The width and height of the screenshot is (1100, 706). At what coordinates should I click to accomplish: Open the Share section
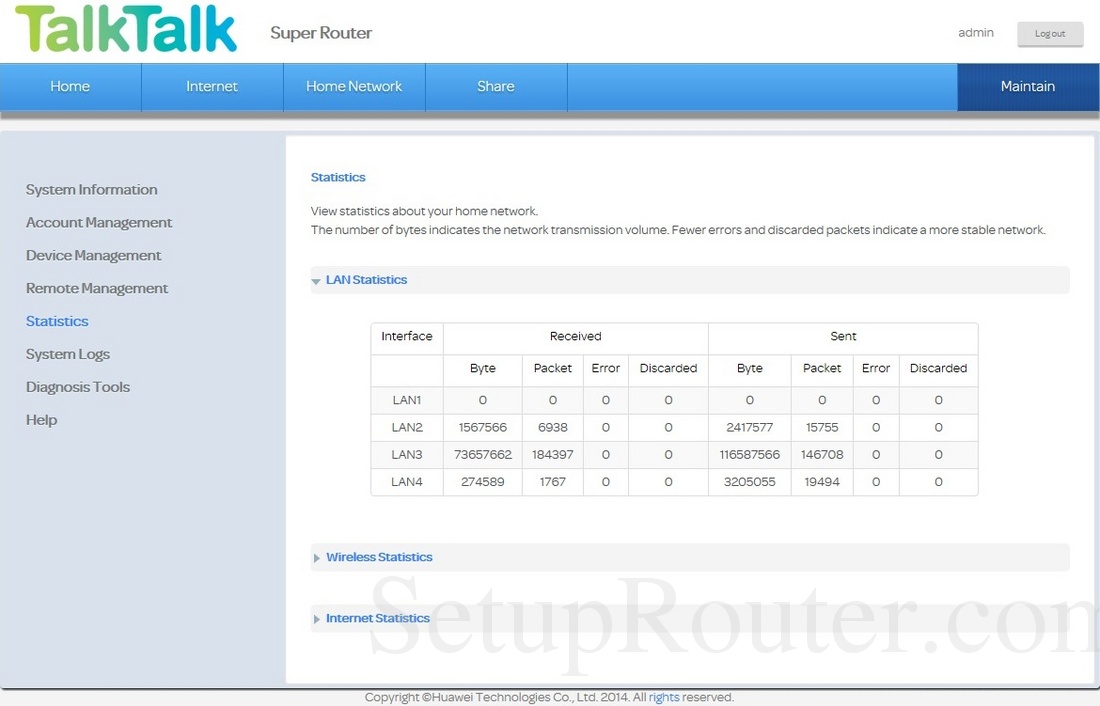click(x=496, y=87)
